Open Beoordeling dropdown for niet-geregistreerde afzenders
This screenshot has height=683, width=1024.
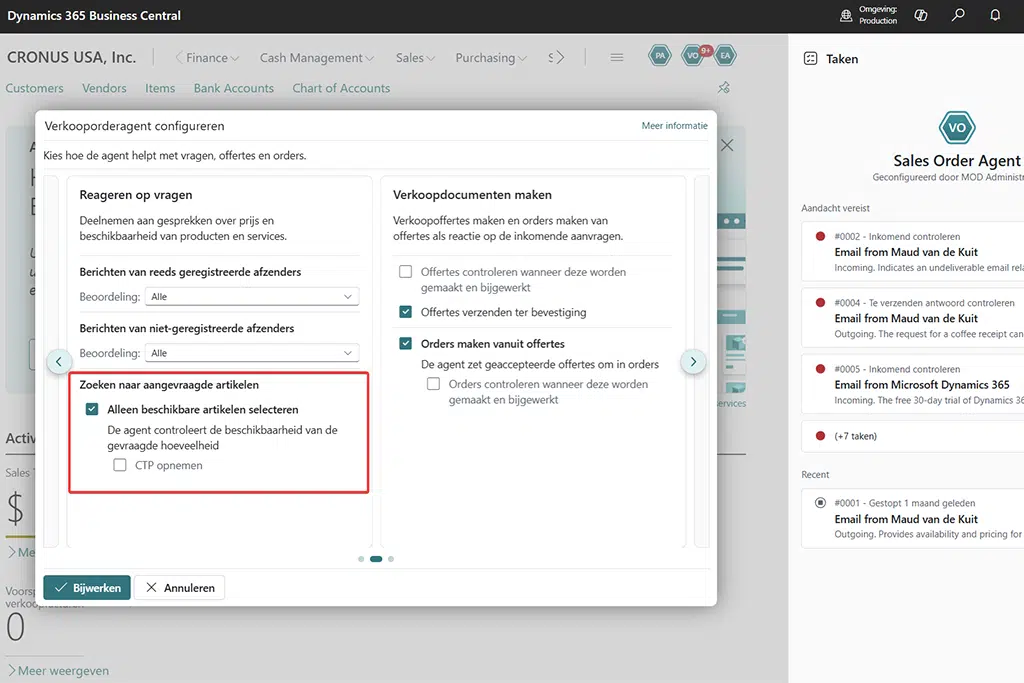(252, 353)
